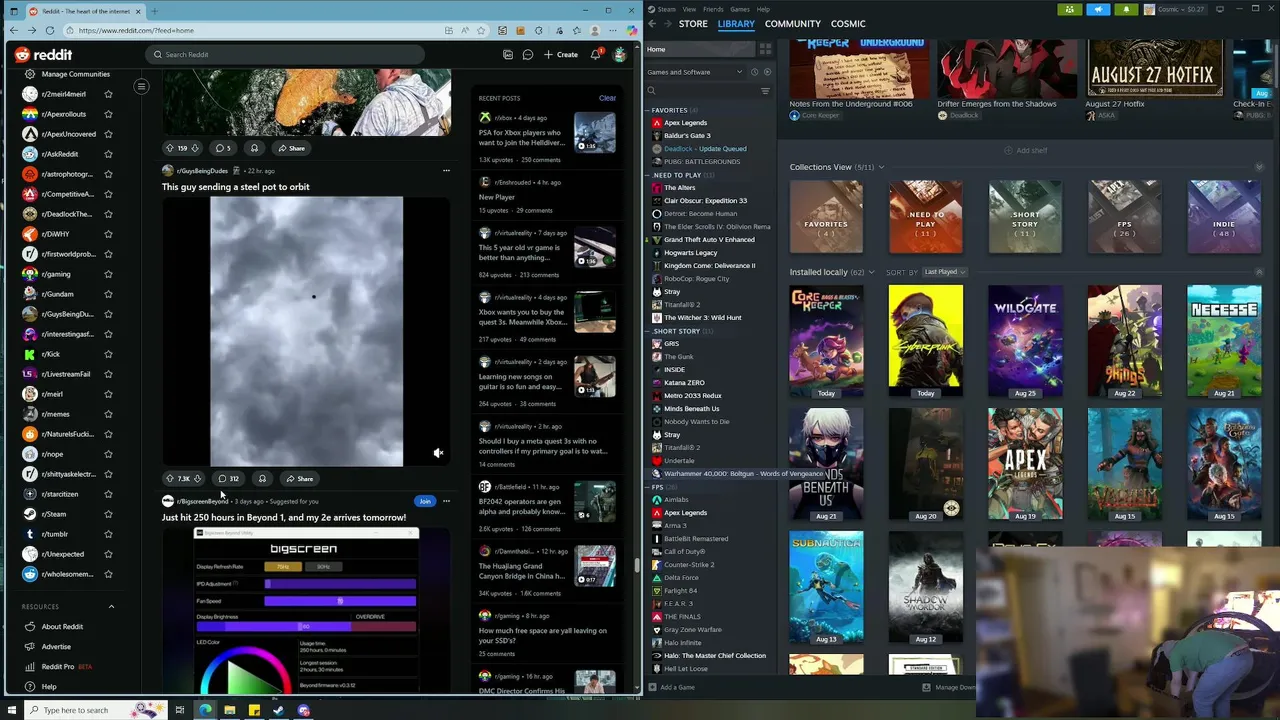Click the Reddit advertise icon in header
The image size is (1280, 720).
coord(508,55)
